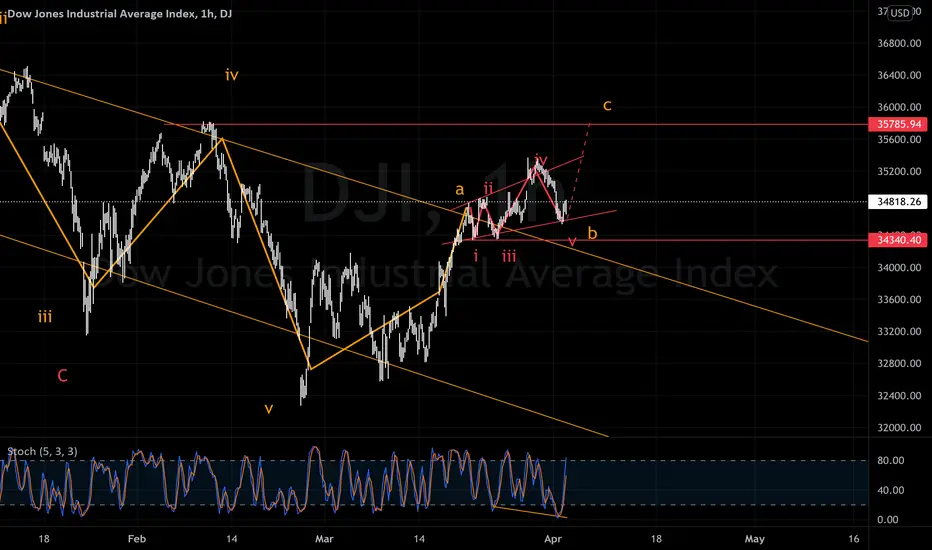932x550 pixels.
Task: Click the red 34340.40 price label
Action: click(899, 240)
